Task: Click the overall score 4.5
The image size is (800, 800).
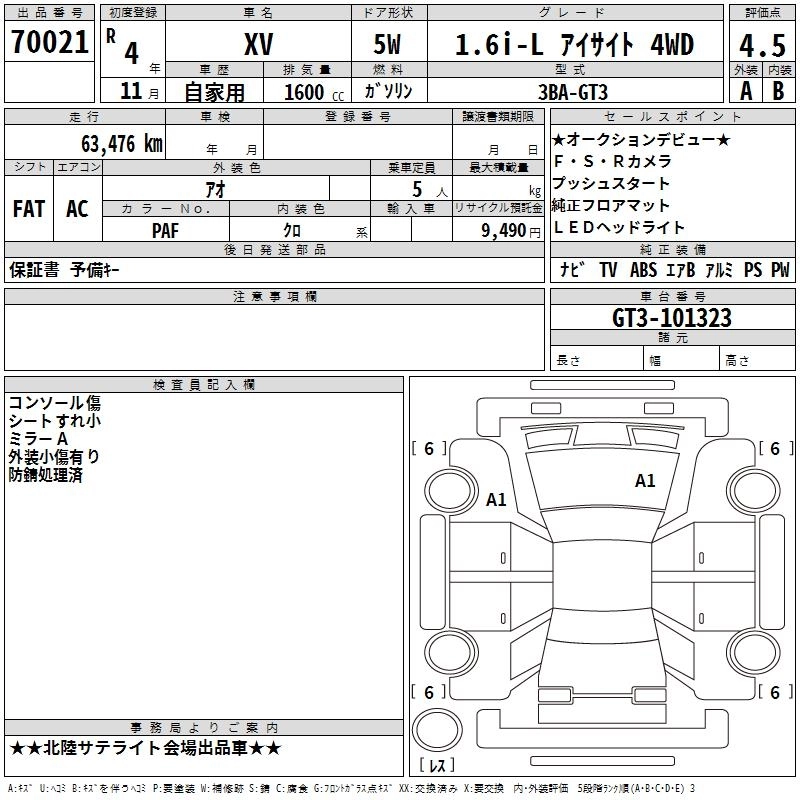Action: point(762,46)
